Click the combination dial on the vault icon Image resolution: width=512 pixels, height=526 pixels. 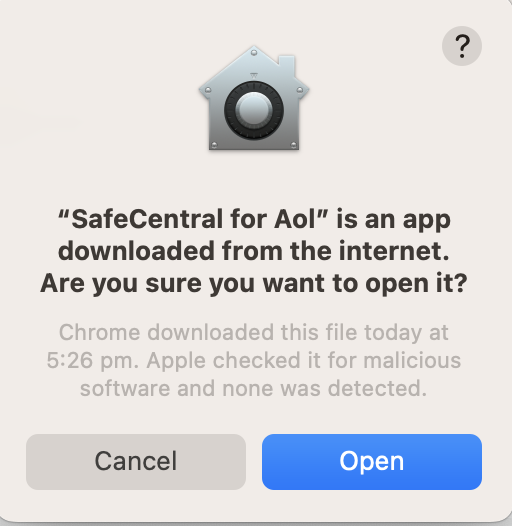point(254,110)
